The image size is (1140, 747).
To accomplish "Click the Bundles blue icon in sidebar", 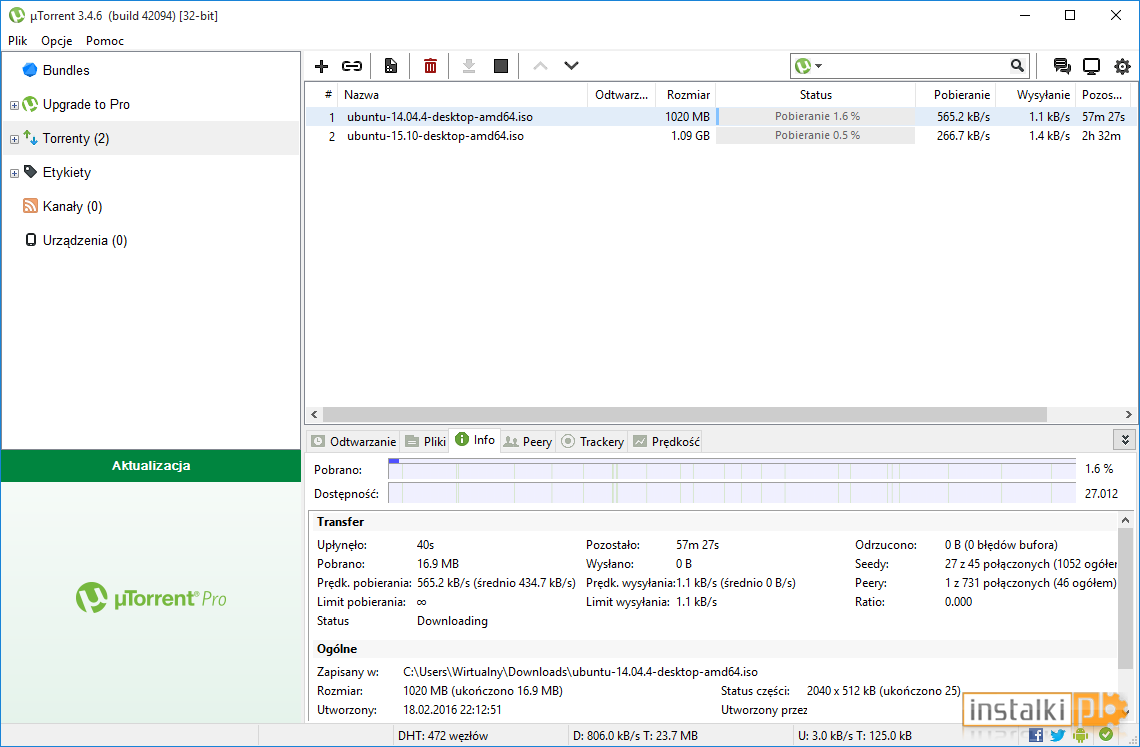I will tap(30, 70).
